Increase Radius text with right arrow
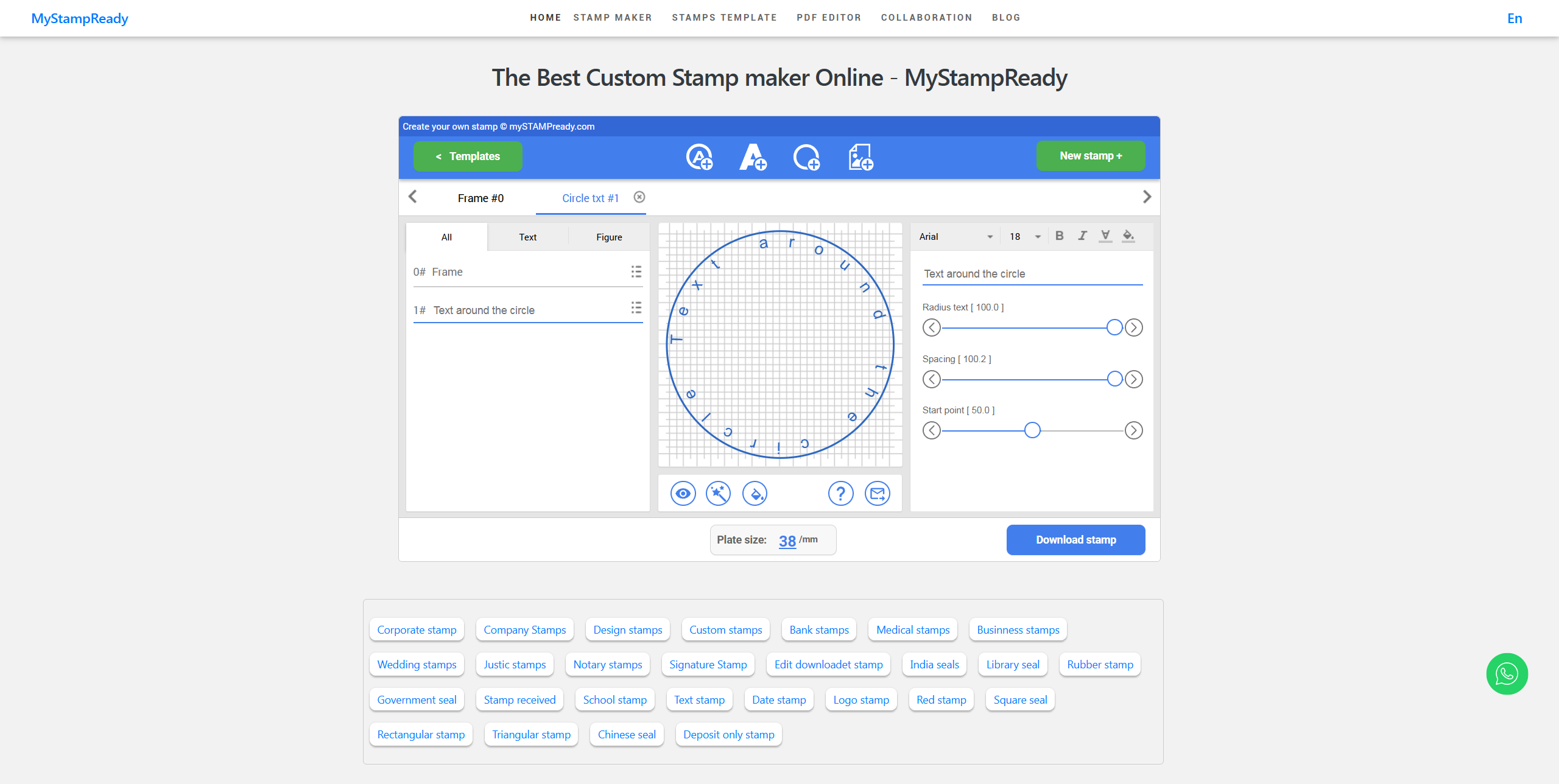The height and width of the screenshot is (784, 1559). coord(1134,327)
